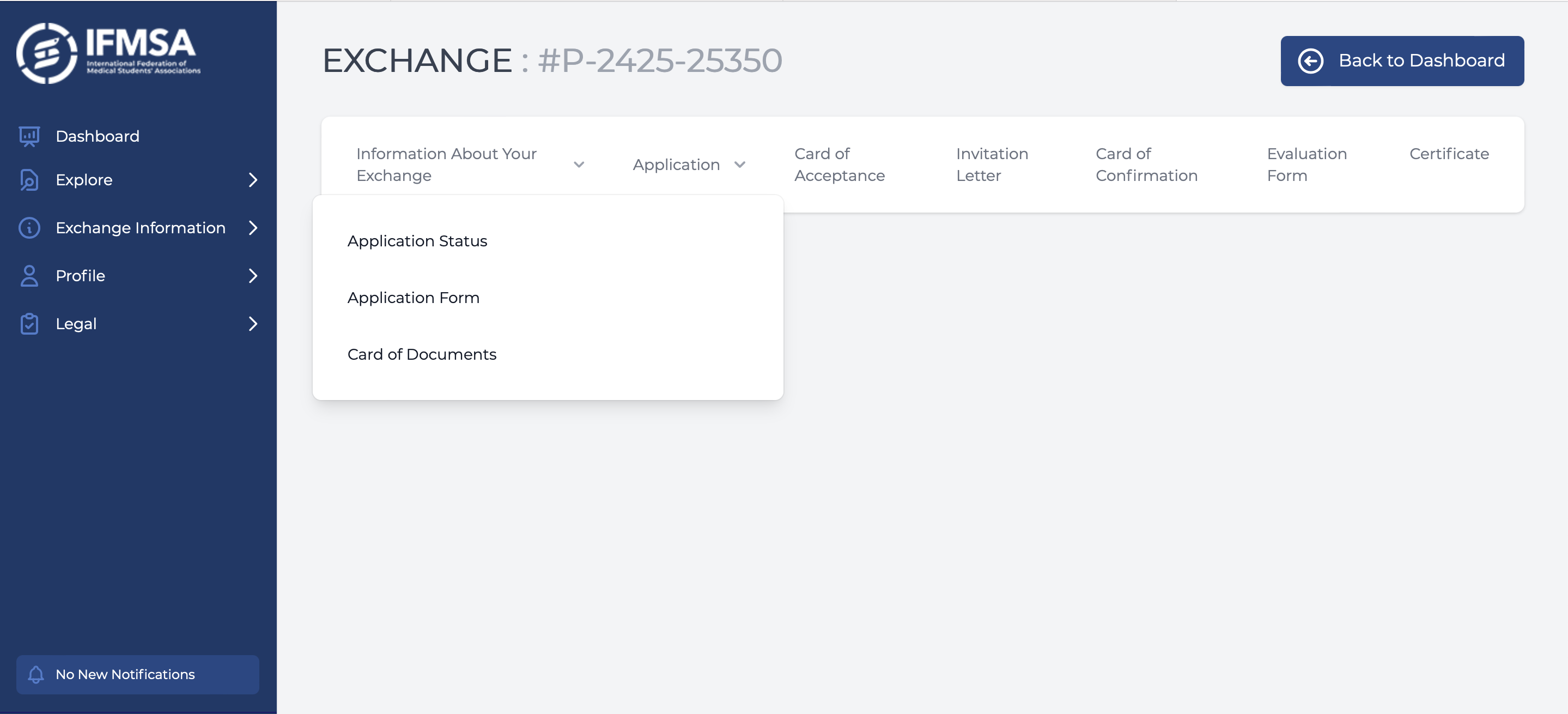Click the IFMSA logo
This screenshot has width=1568, height=714.
pyautogui.click(x=108, y=53)
